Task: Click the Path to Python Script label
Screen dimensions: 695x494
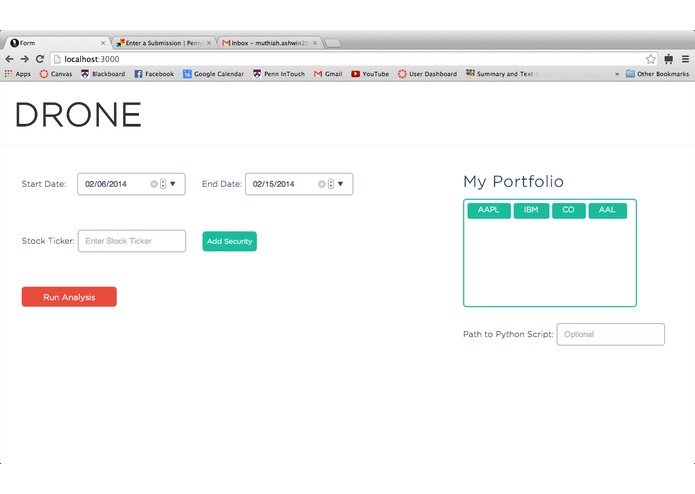Action: pyautogui.click(x=508, y=334)
